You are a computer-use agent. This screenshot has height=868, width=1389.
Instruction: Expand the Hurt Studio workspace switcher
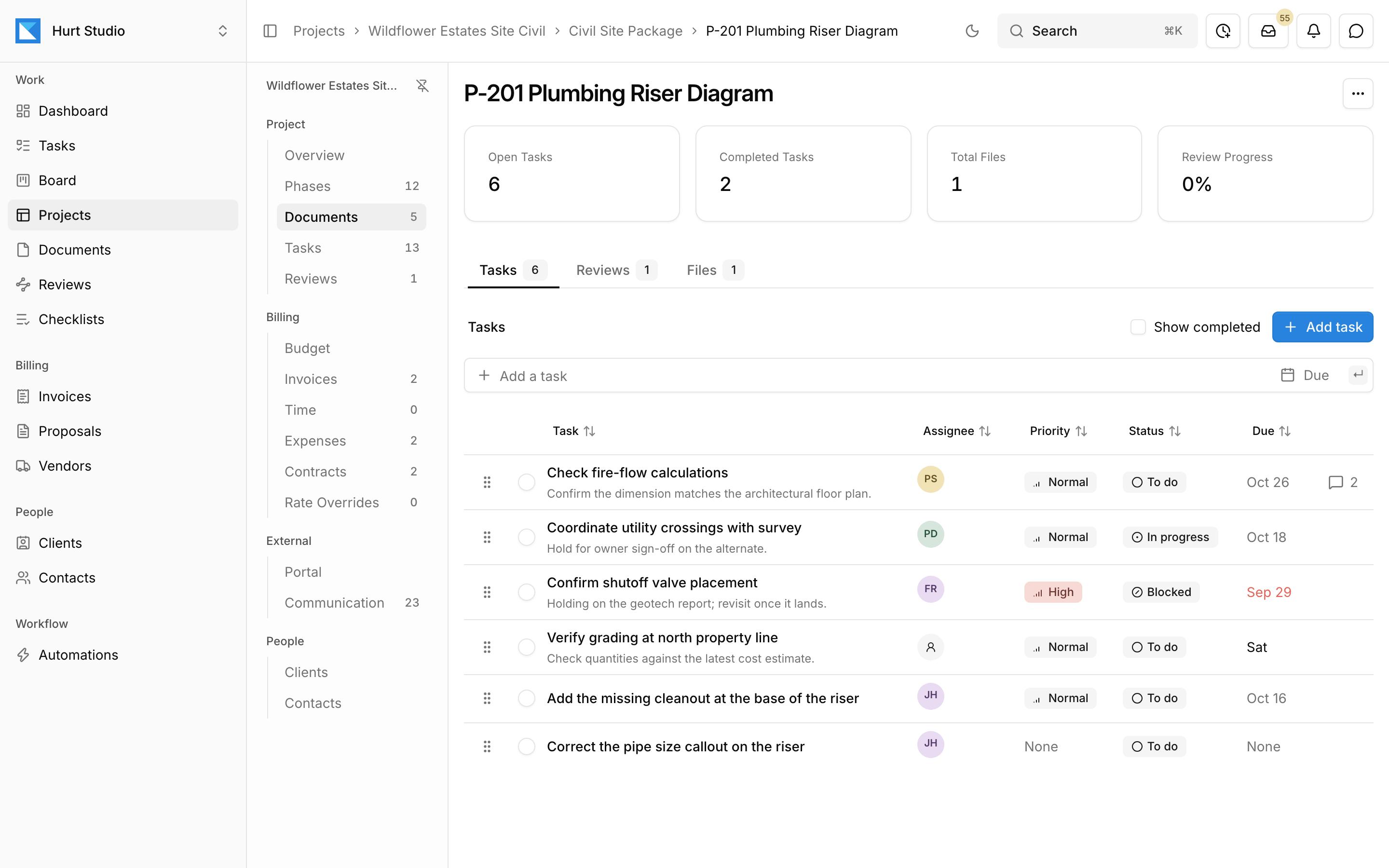tap(223, 31)
